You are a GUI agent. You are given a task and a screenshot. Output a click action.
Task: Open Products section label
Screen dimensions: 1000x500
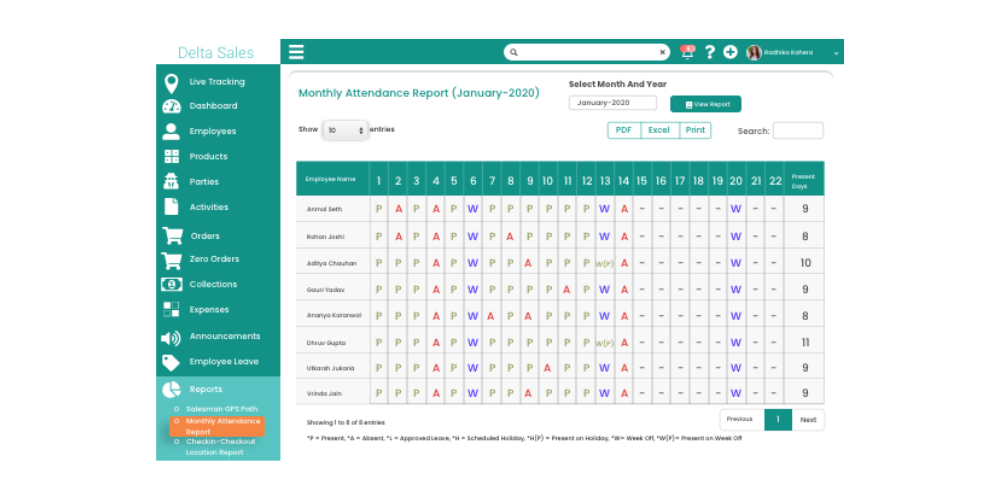[208, 156]
